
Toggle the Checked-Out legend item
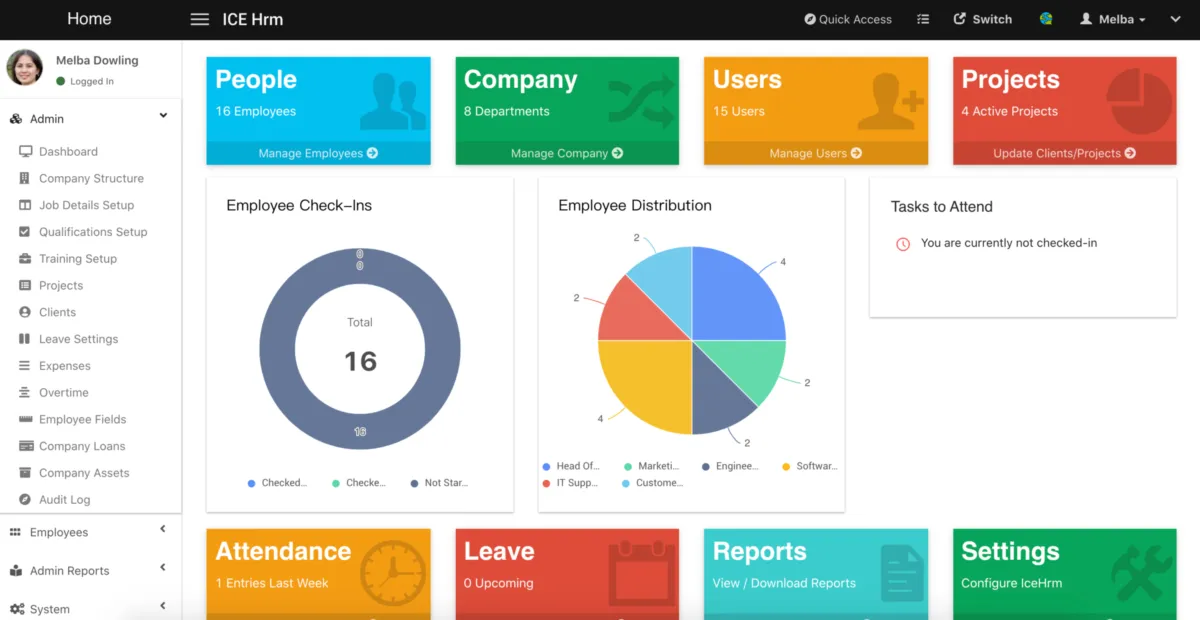[x=359, y=483]
